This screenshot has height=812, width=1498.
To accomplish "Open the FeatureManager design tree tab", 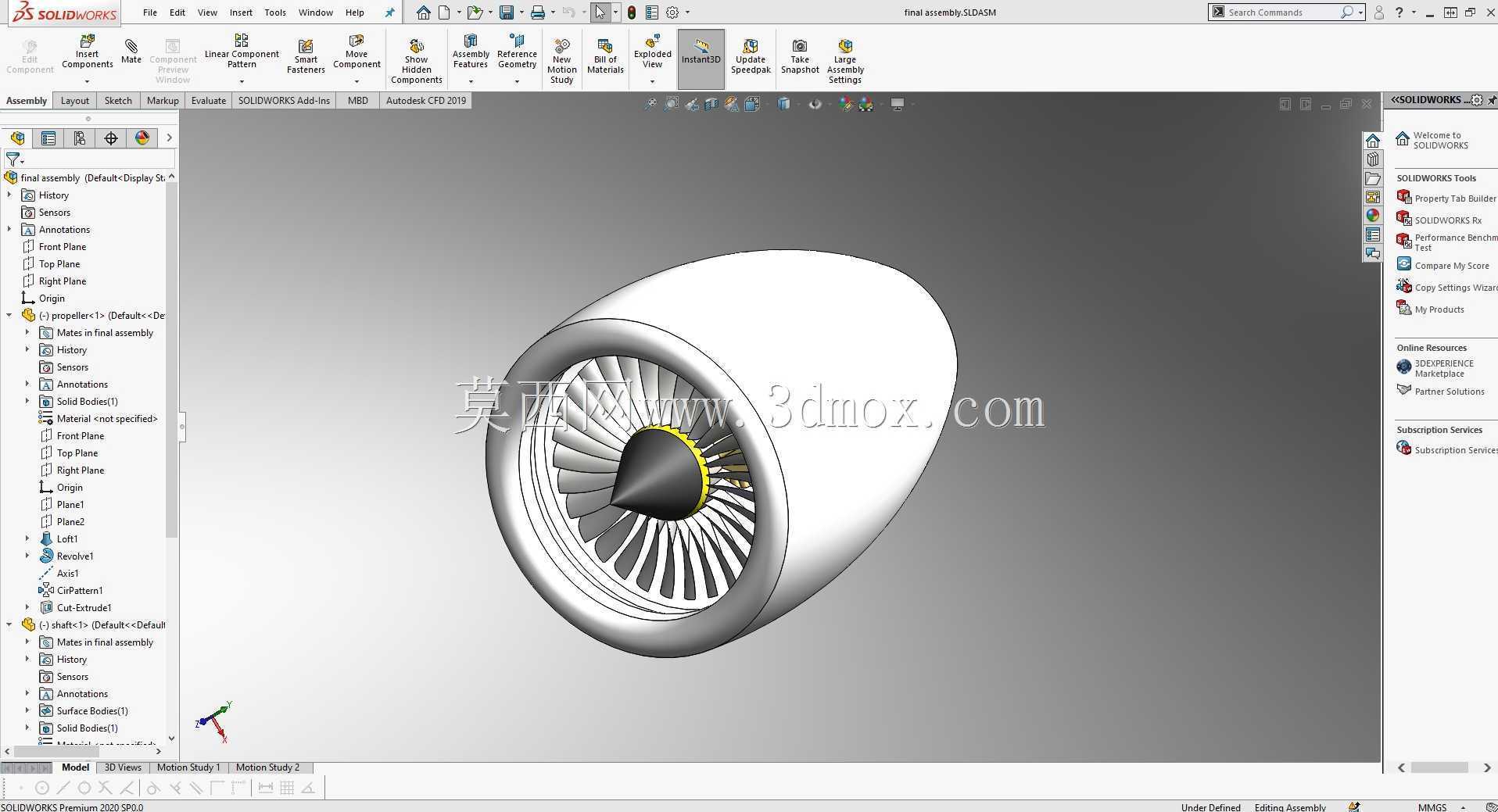I will point(17,138).
